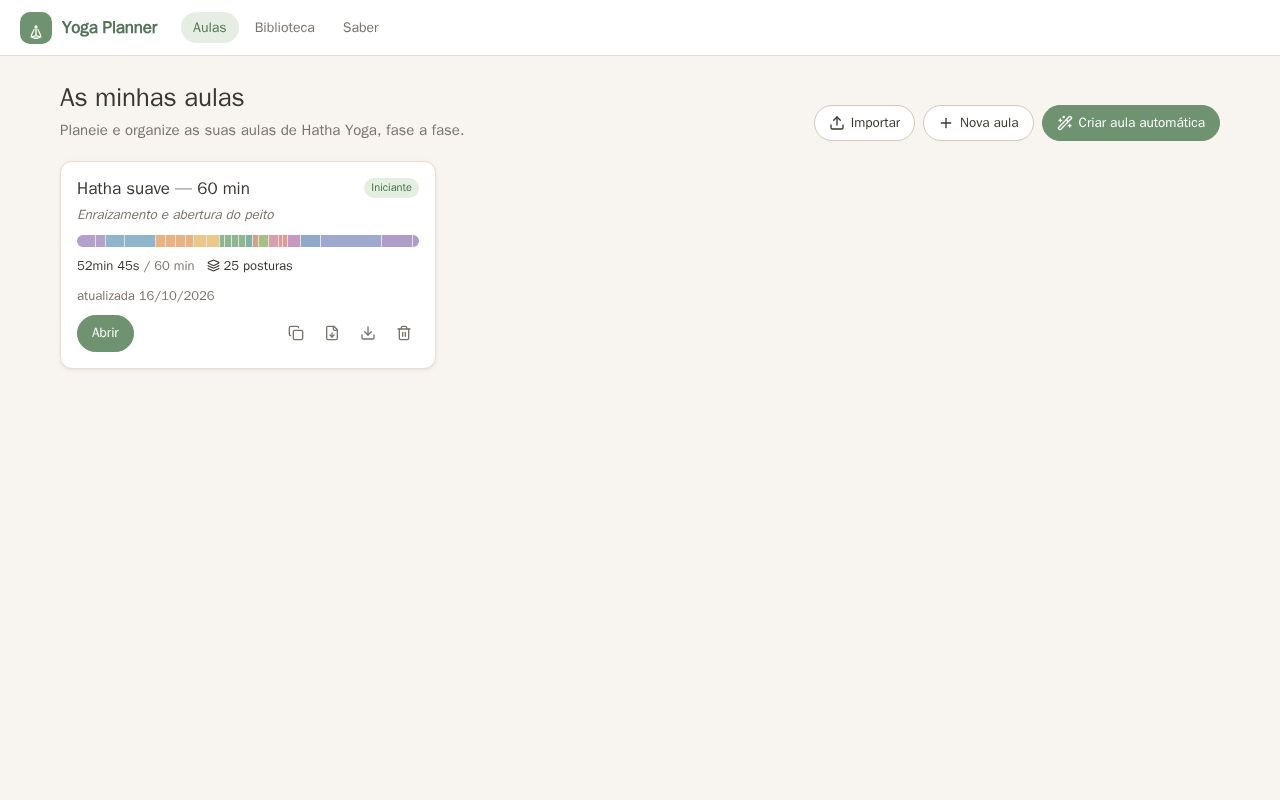Click the "Yoga Planner" app name
The height and width of the screenshot is (800, 1280).
[109, 28]
